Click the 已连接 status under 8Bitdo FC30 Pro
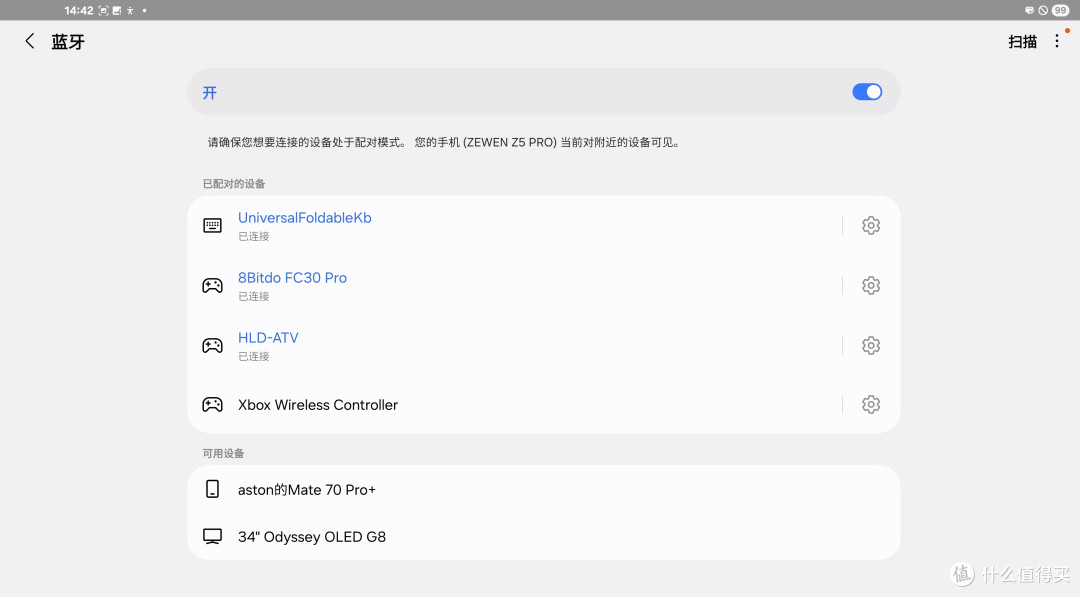Screen dimensions: 1080x597 [253, 296]
